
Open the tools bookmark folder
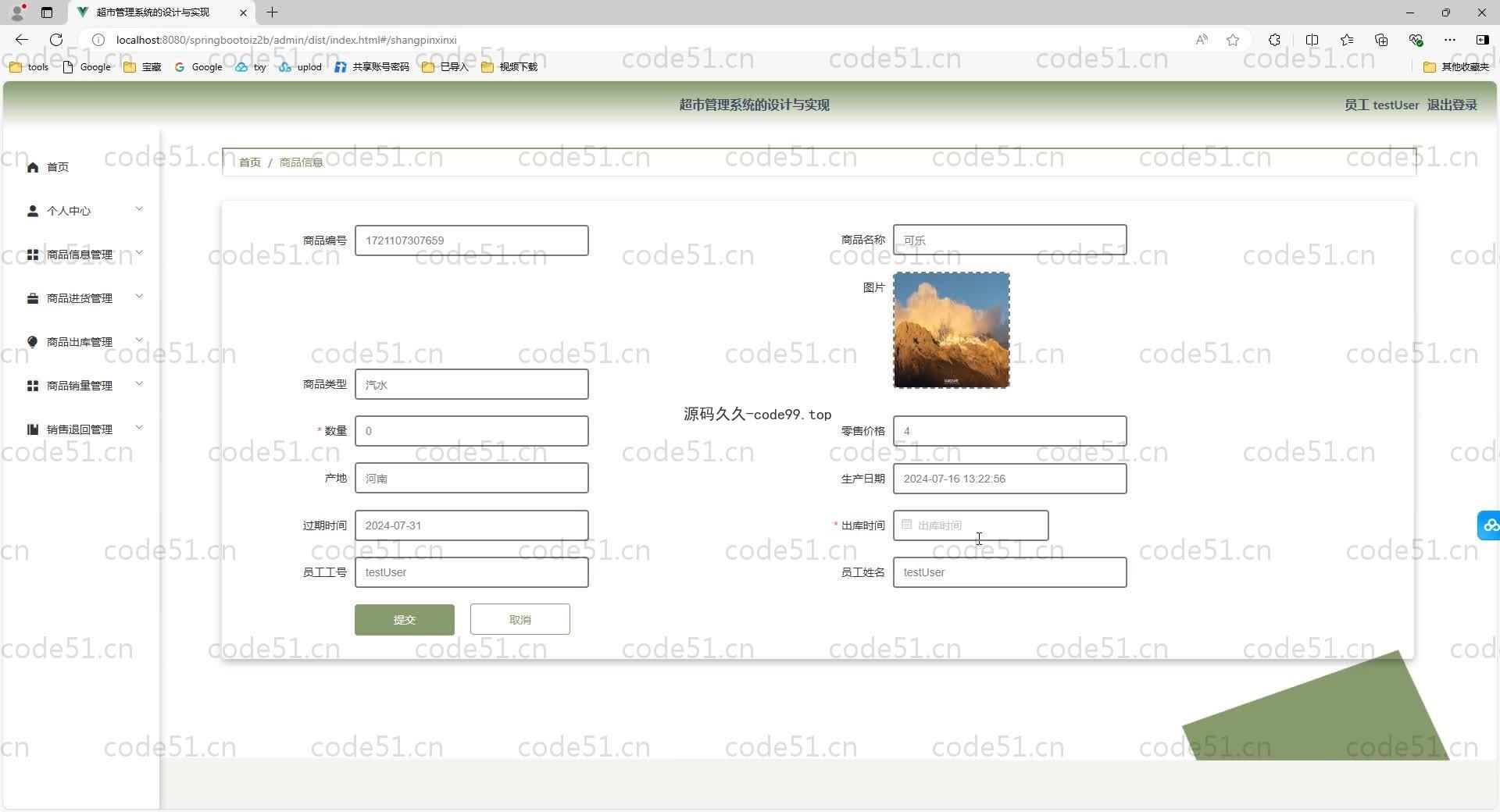pos(29,67)
